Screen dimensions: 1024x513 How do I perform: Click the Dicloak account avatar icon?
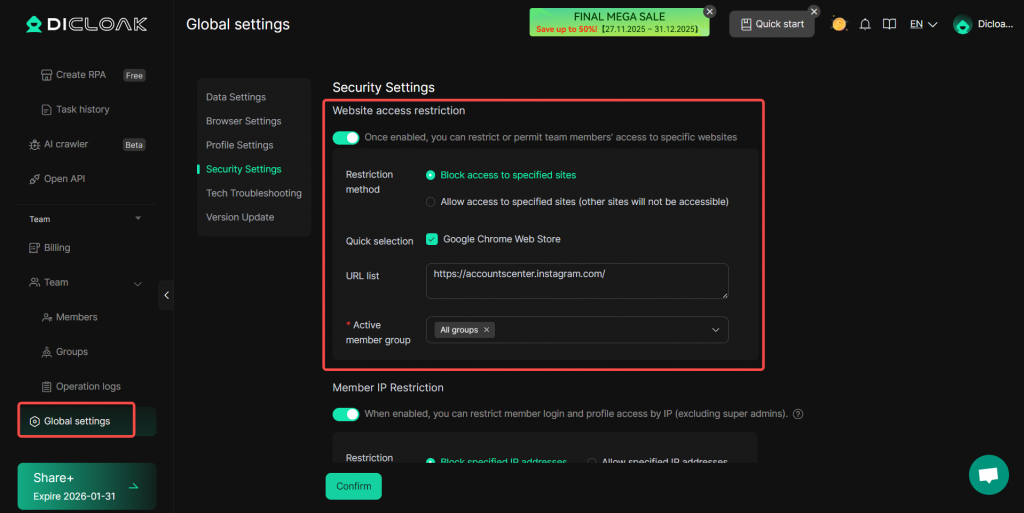pos(962,25)
